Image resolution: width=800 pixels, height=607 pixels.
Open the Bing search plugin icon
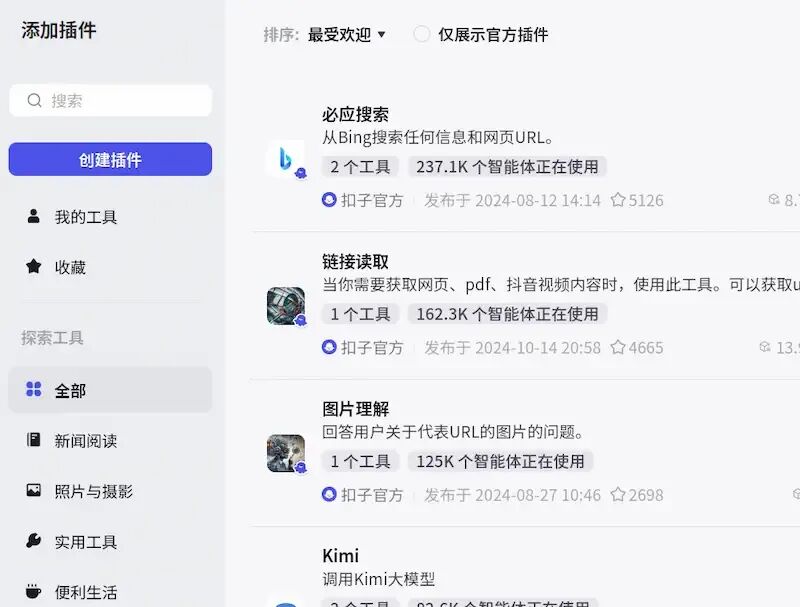(286, 159)
